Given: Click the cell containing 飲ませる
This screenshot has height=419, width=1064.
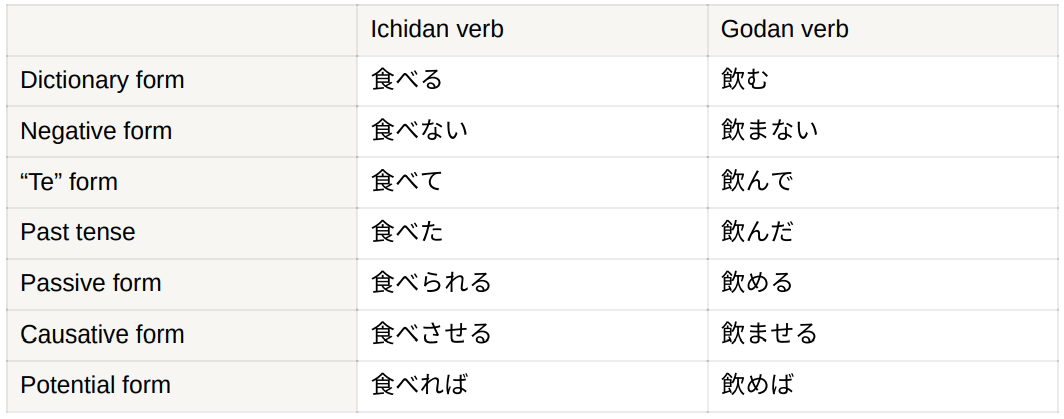Looking at the screenshot, I should coord(883,335).
